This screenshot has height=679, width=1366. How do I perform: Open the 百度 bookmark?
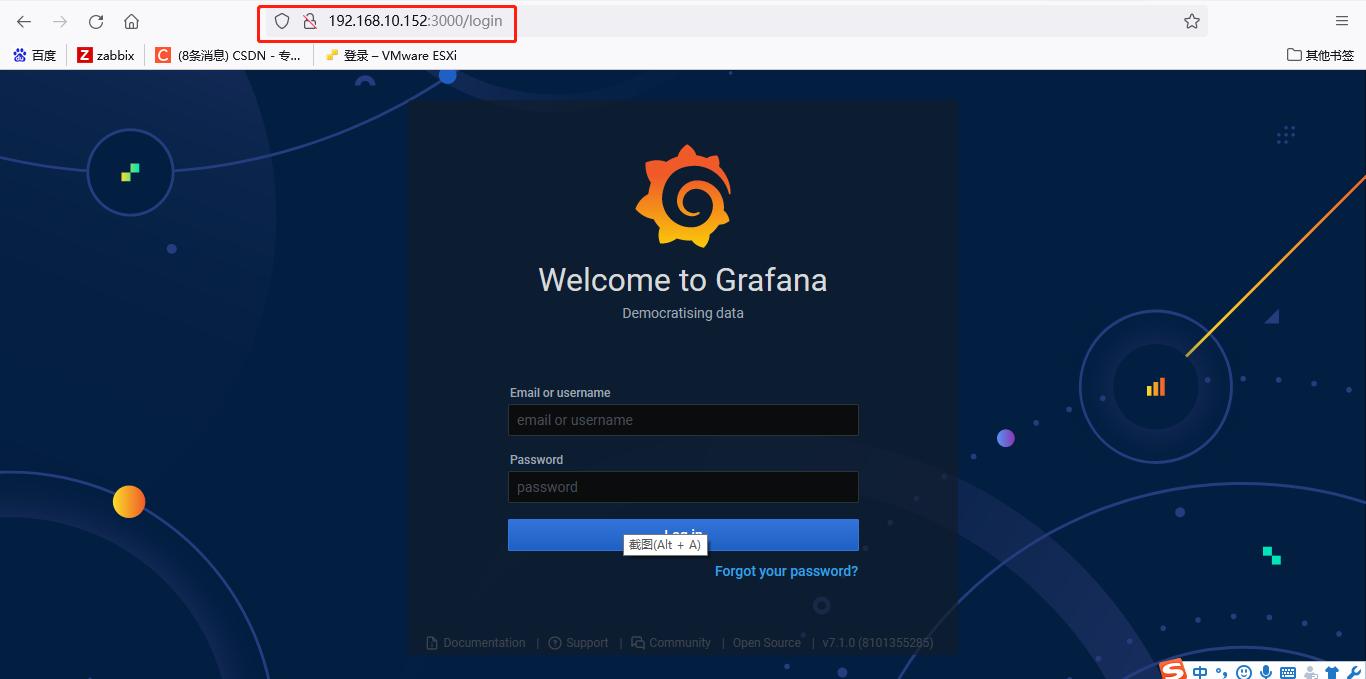pyautogui.click(x=35, y=55)
